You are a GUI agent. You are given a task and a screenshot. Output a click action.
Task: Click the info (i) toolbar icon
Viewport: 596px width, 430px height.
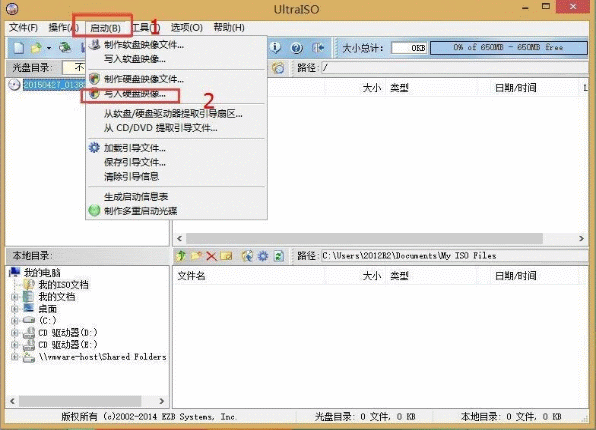(x=276, y=48)
